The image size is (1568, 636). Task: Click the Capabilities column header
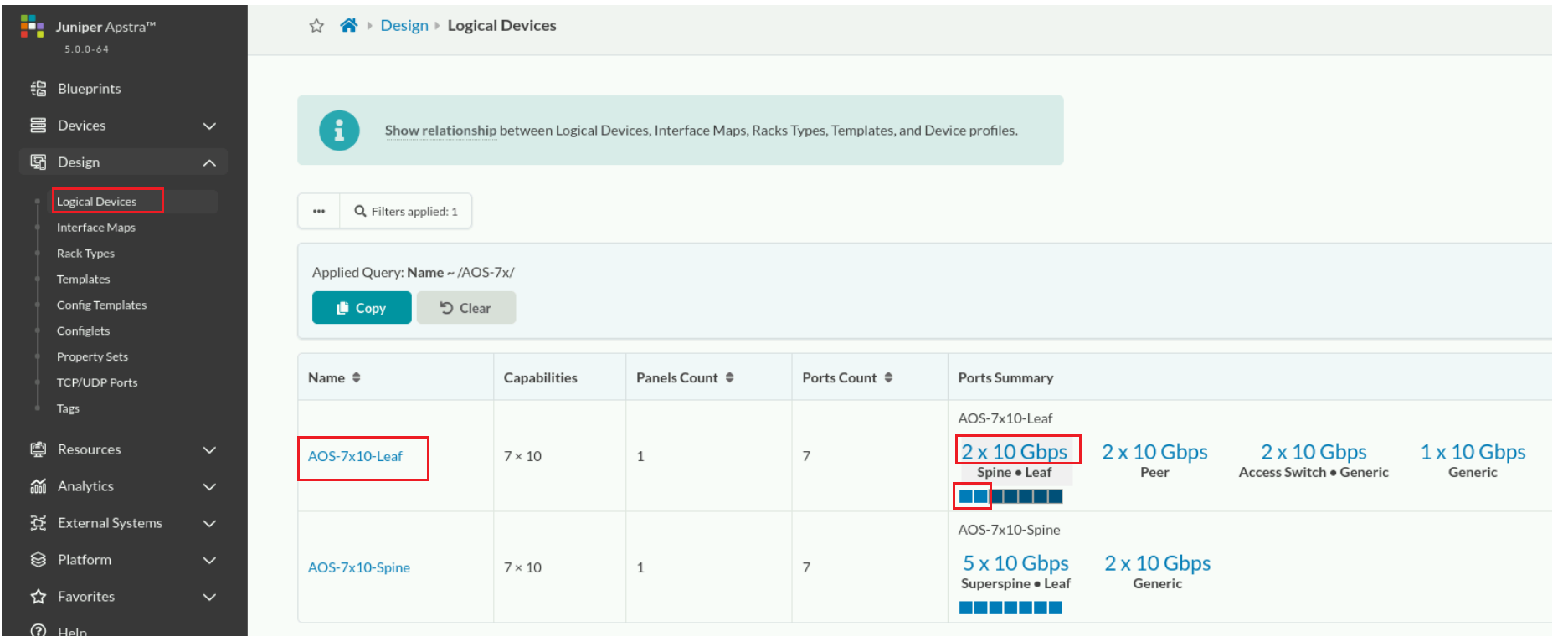(x=541, y=377)
